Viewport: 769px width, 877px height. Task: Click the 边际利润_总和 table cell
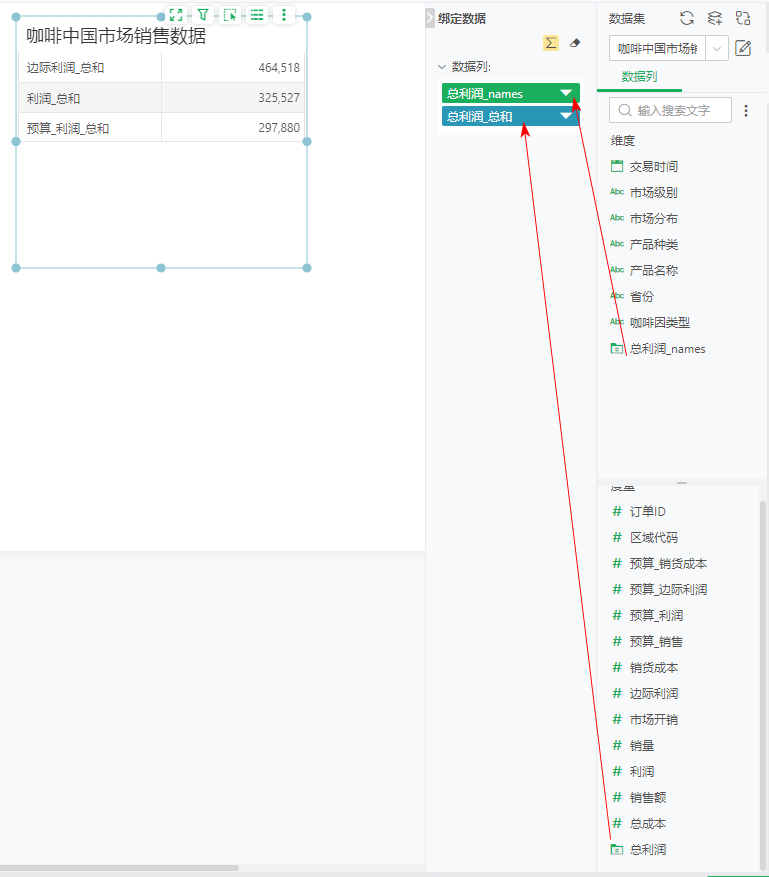click(90, 68)
